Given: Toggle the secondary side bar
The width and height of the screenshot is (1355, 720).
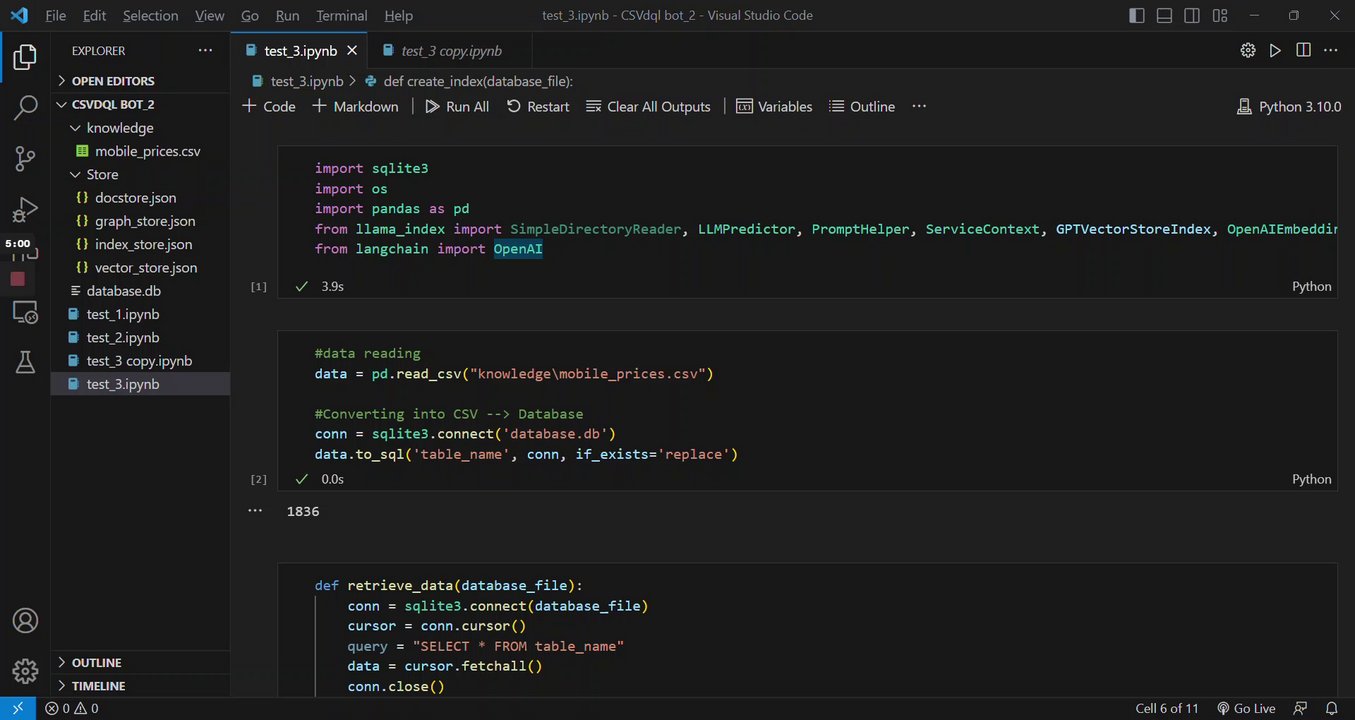Looking at the screenshot, I should pos(1191,15).
